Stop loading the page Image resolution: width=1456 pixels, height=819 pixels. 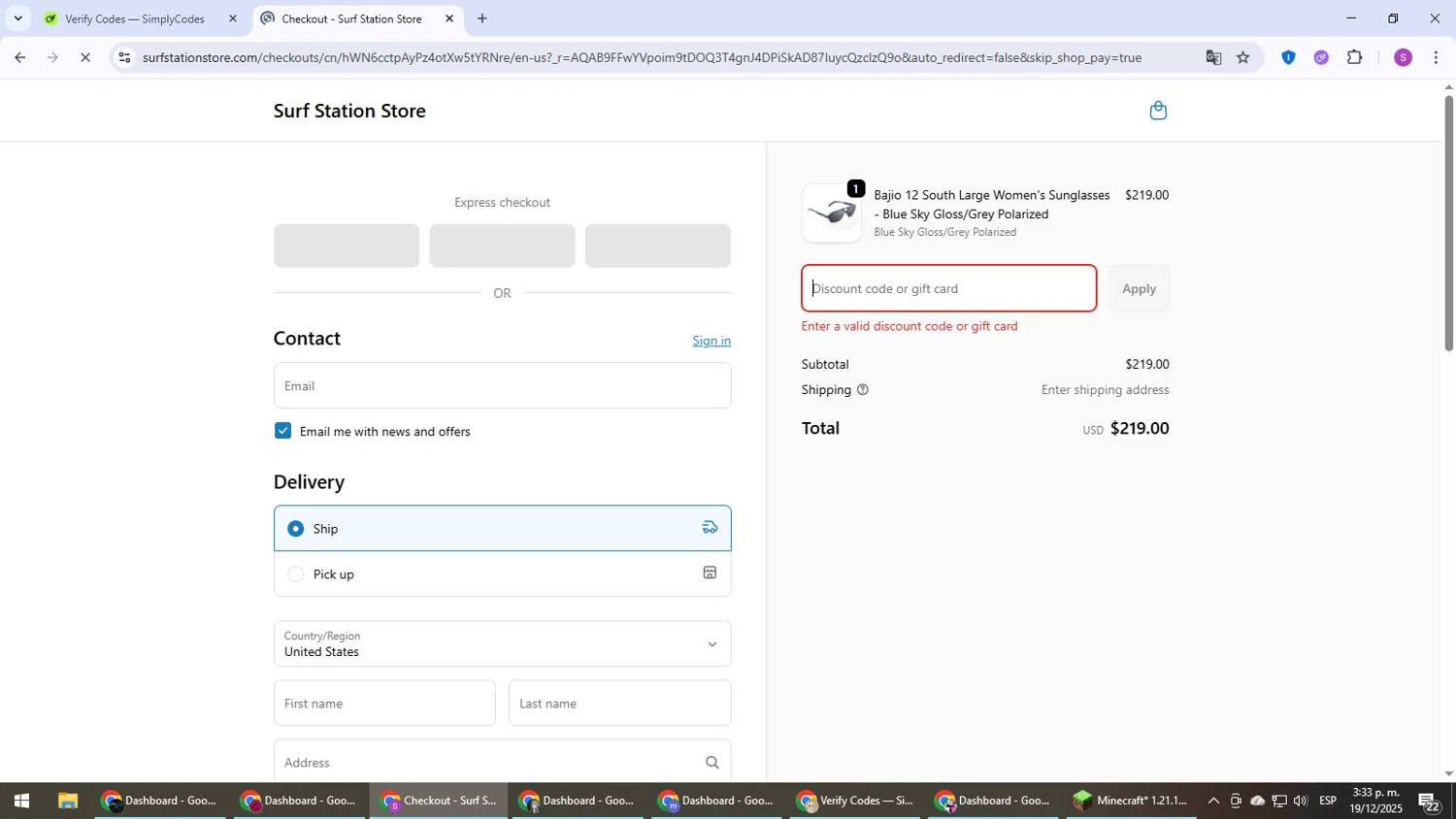pyautogui.click(x=85, y=57)
